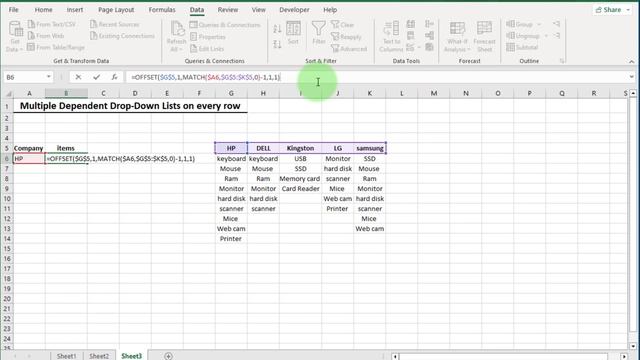Launch Text to Columns wizard
The height and width of the screenshot is (360, 640).
391,37
